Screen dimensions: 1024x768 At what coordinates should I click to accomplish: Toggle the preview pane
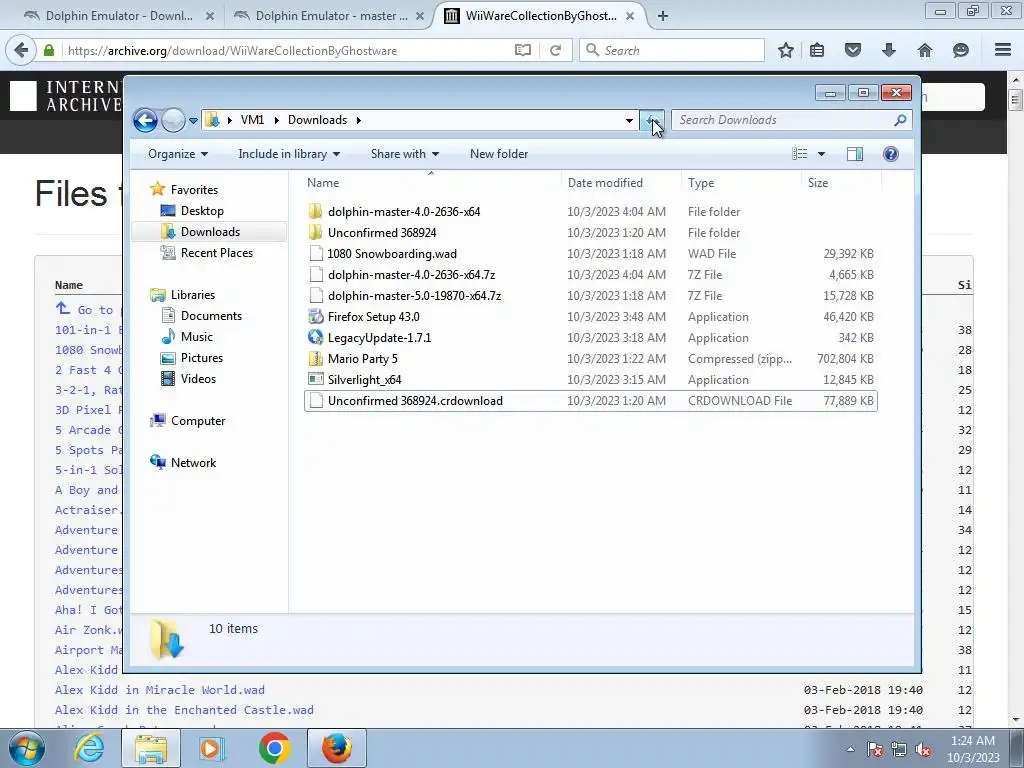click(854, 154)
